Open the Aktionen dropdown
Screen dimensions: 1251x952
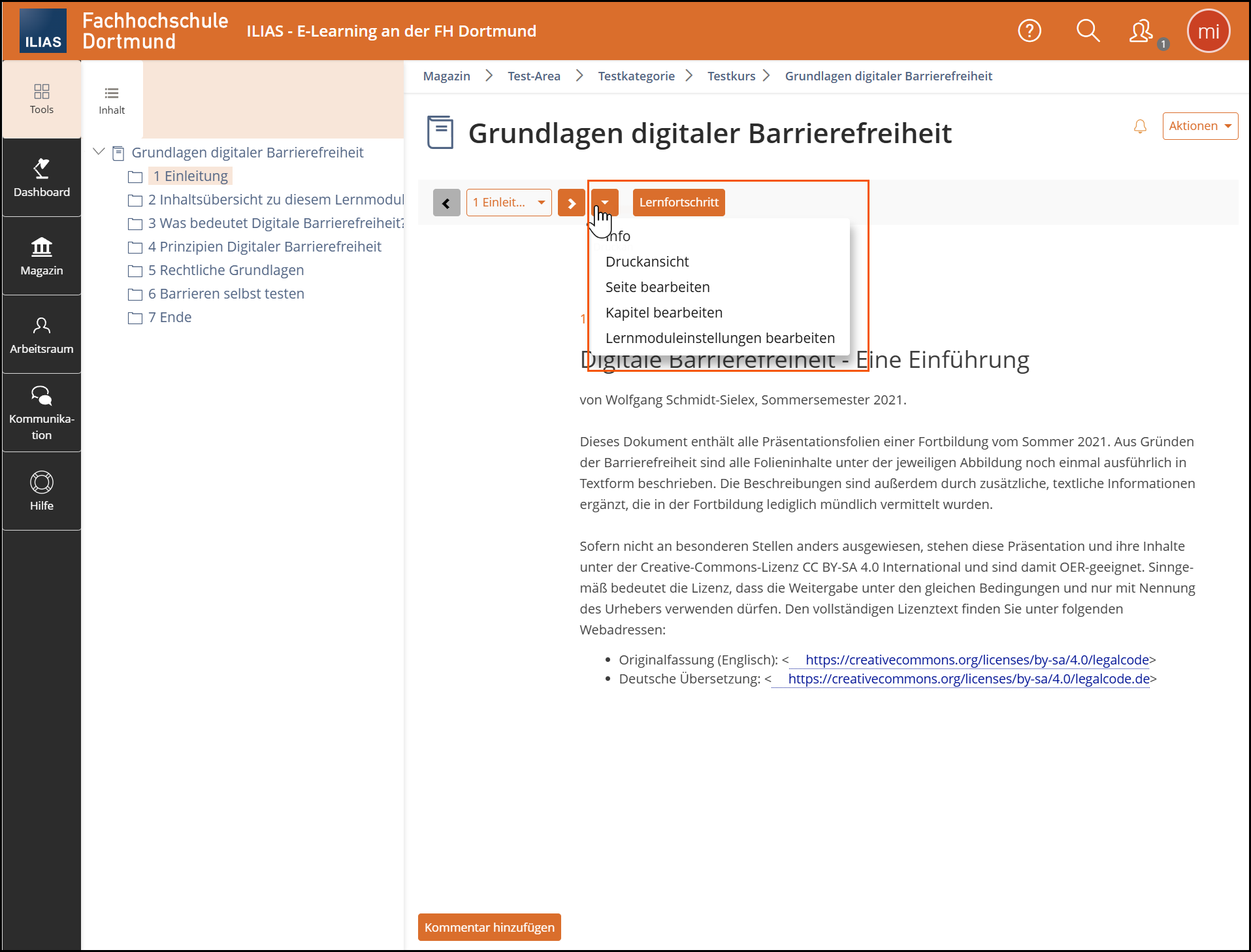pos(1199,126)
